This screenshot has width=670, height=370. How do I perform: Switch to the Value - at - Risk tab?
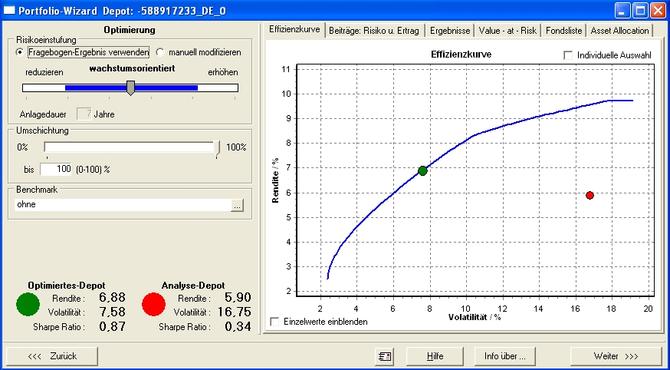click(x=508, y=31)
